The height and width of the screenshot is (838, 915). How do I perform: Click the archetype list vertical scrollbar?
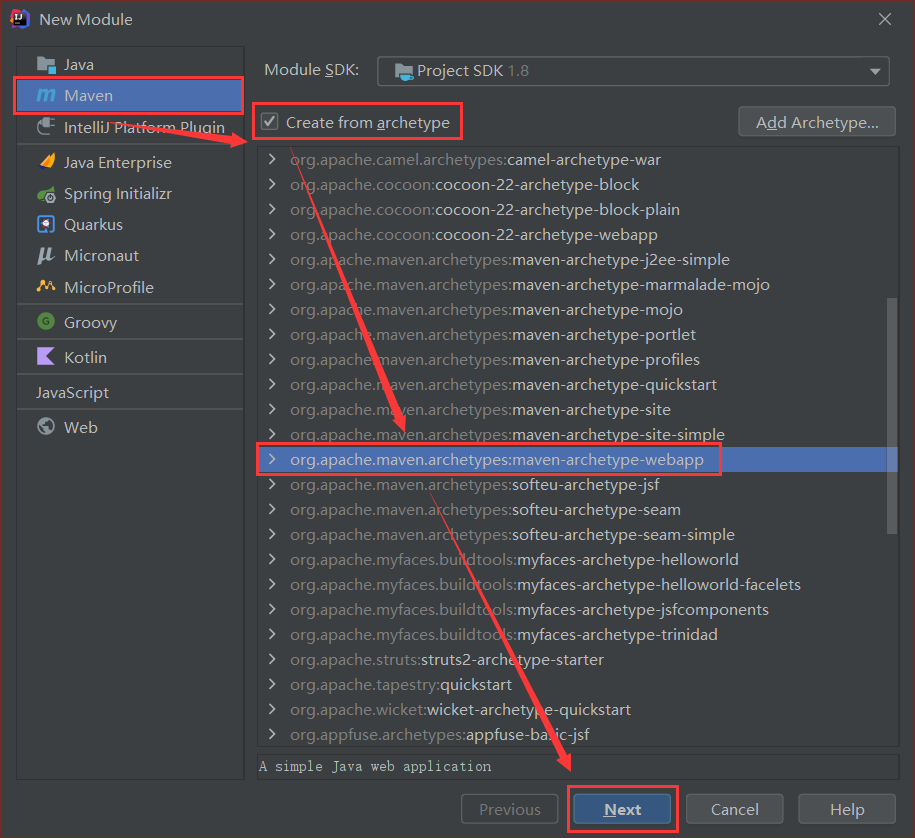891,415
